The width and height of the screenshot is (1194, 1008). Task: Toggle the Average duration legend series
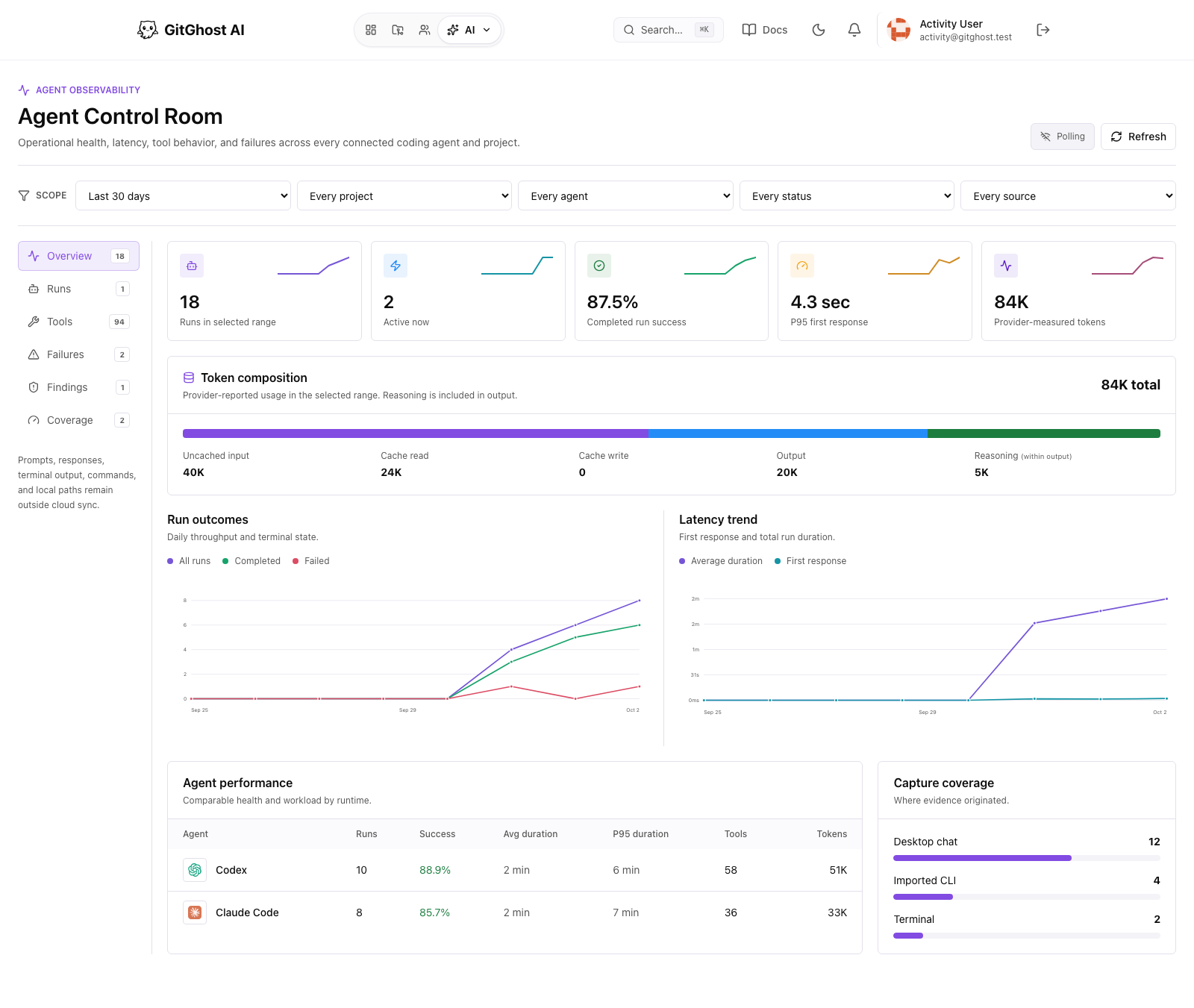721,561
